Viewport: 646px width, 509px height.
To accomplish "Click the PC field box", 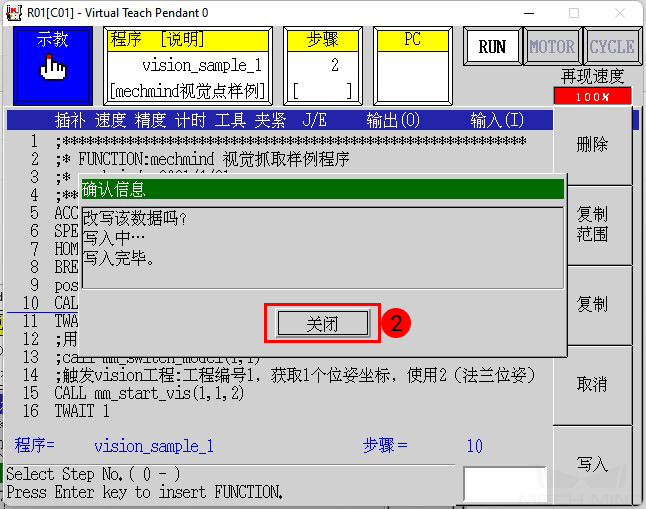I will 413,66.
